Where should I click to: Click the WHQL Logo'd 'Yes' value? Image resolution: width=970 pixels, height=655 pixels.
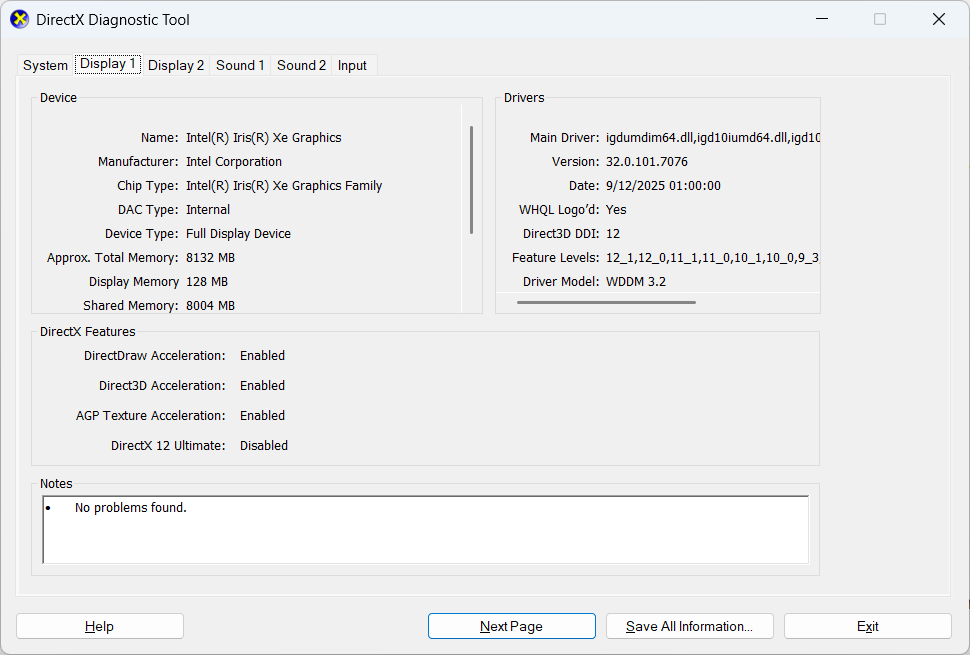click(x=616, y=210)
